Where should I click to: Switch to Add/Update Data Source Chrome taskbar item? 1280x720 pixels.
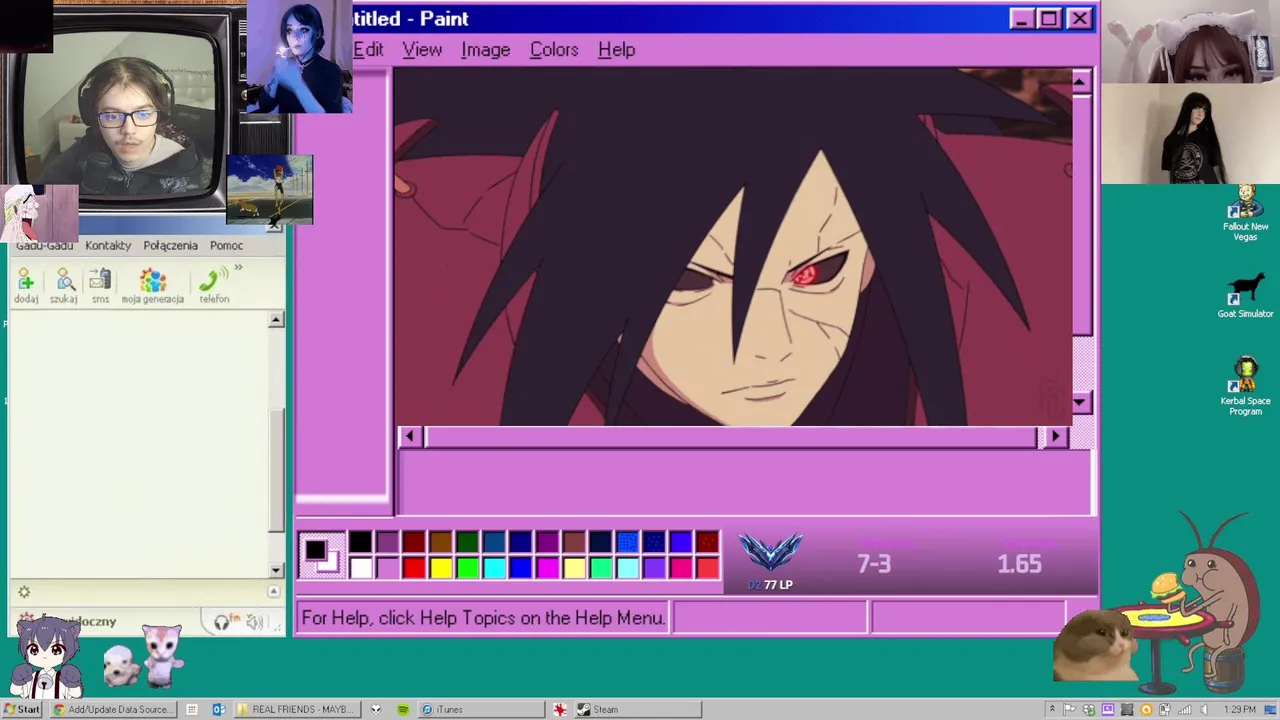(113, 709)
